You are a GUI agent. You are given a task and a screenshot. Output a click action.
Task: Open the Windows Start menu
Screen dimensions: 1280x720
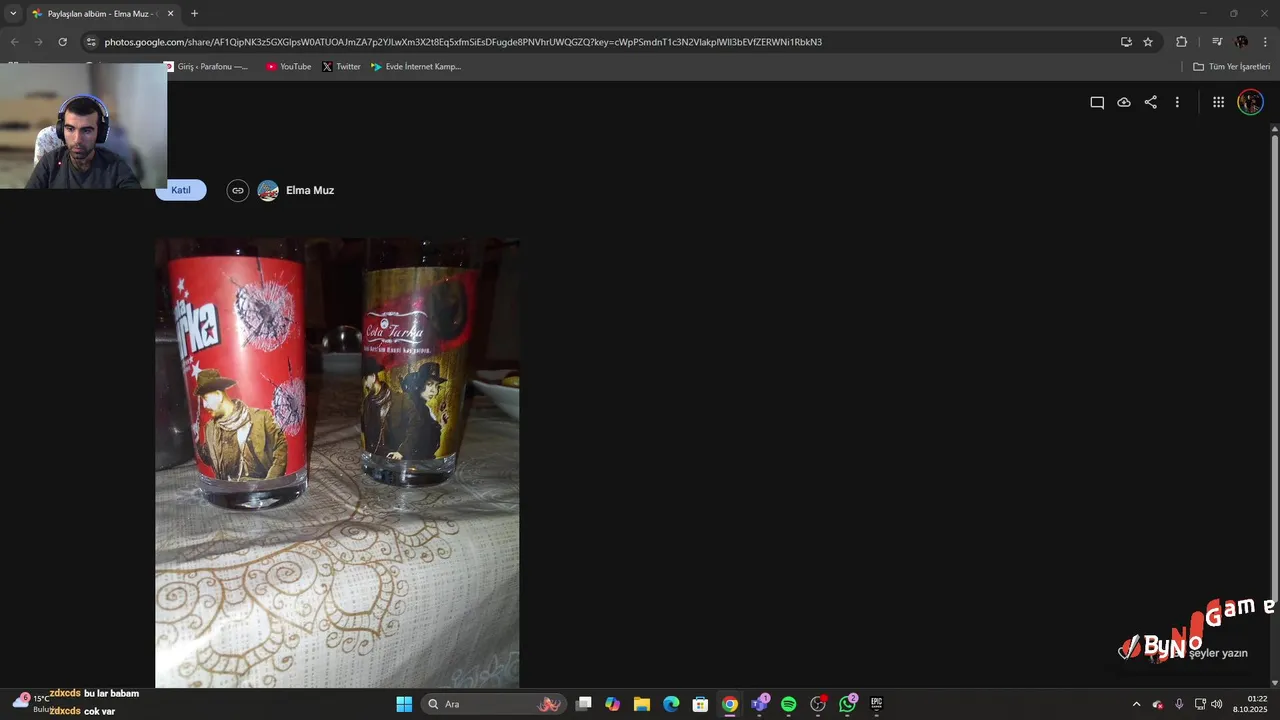click(x=404, y=704)
